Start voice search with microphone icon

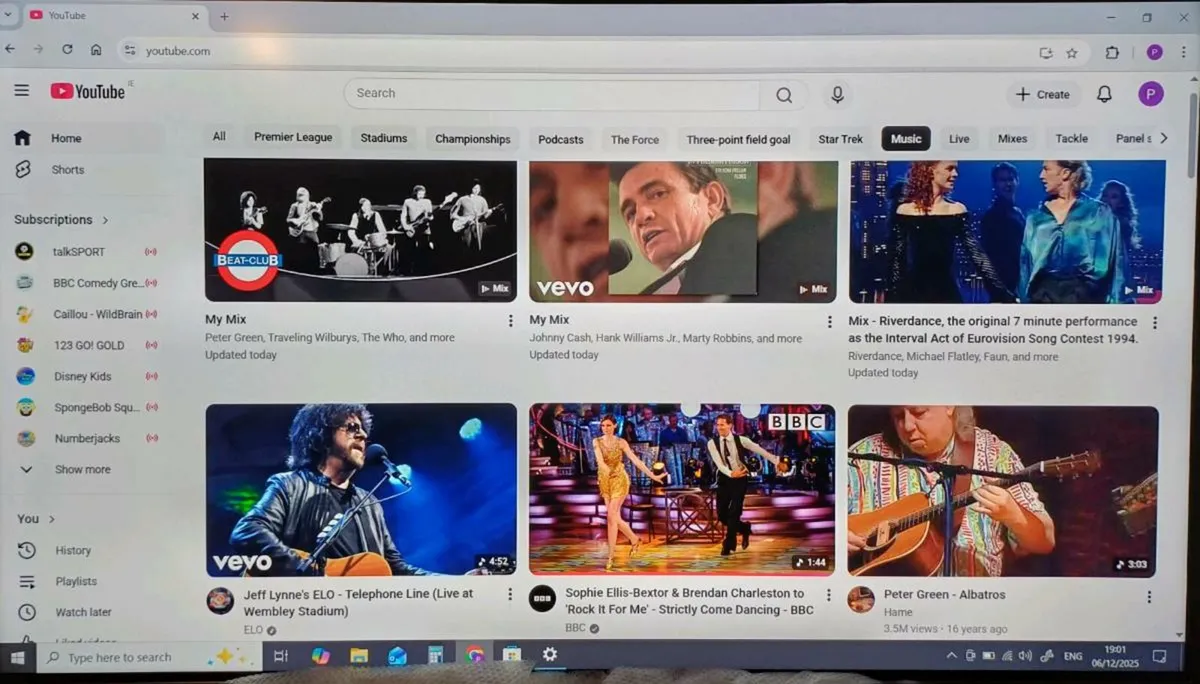click(x=838, y=94)
